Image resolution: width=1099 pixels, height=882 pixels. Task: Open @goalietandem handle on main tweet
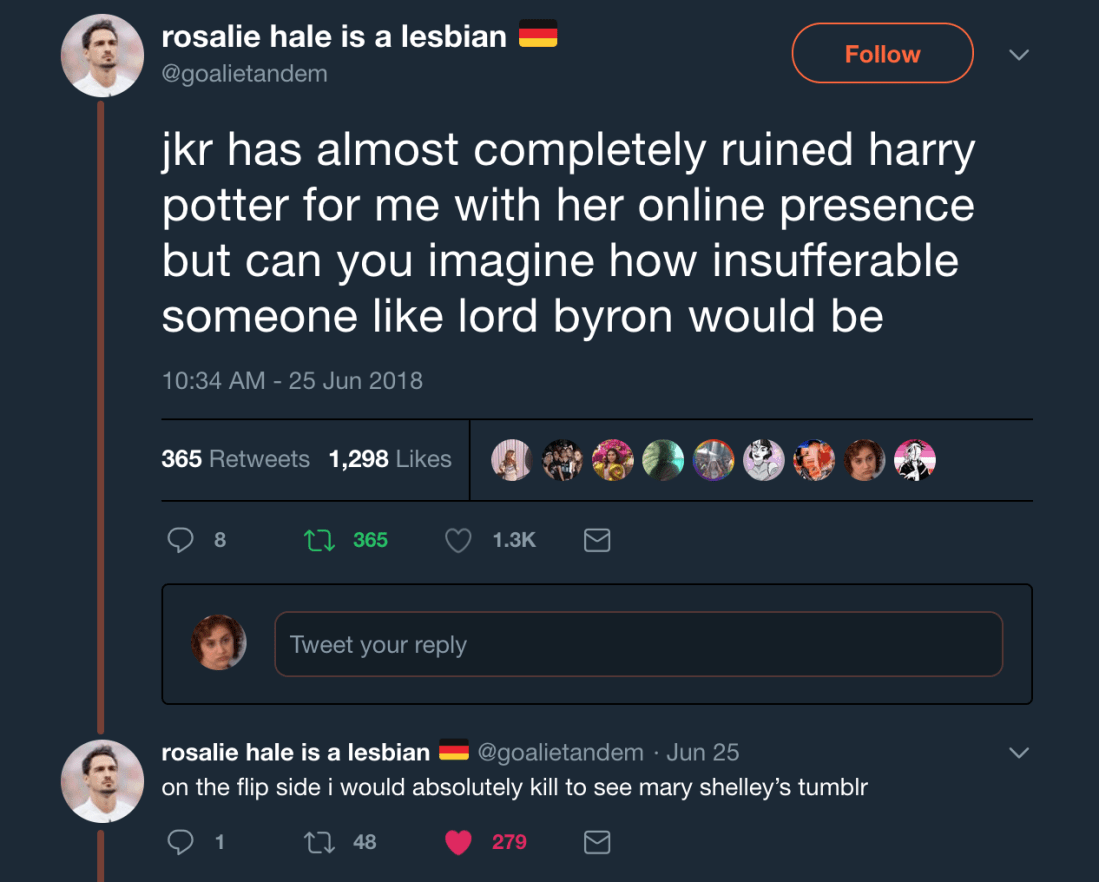tap(244, 74)
